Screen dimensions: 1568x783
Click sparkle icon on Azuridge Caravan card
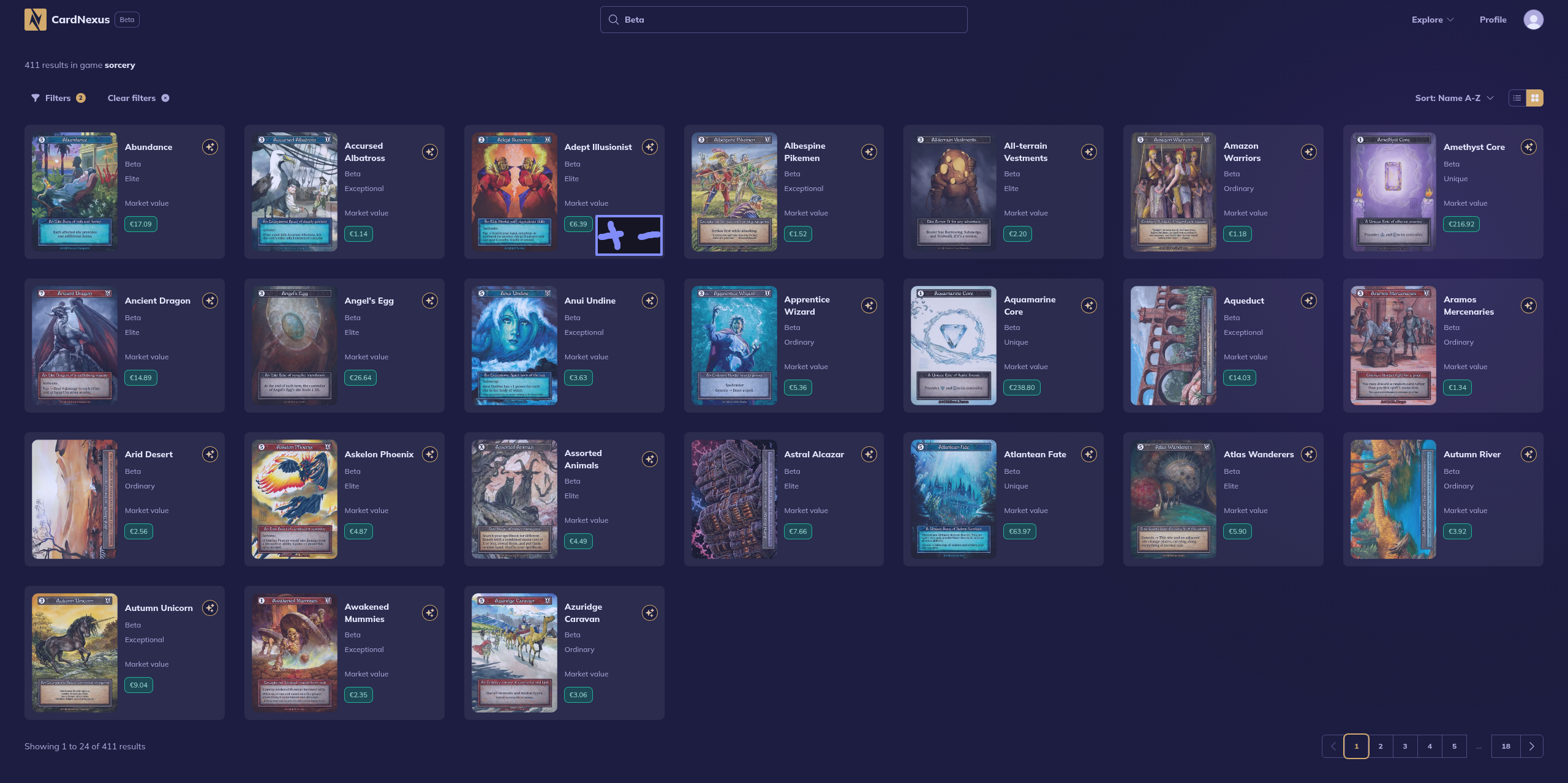coord(650,613)
